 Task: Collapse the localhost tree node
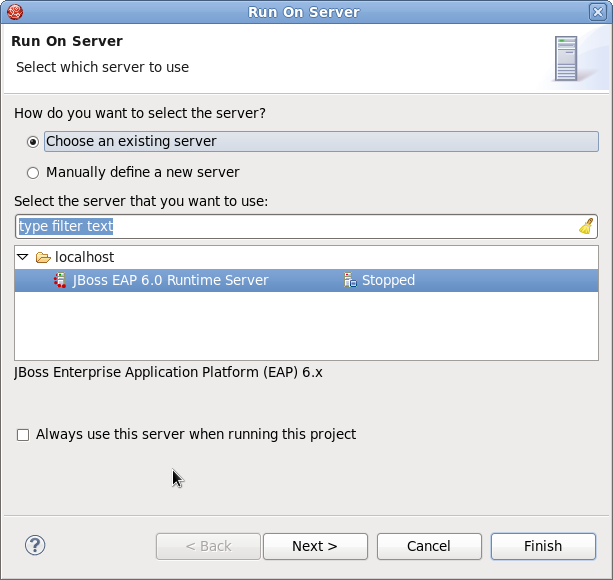pyautogui.click(x=24, y=258)
